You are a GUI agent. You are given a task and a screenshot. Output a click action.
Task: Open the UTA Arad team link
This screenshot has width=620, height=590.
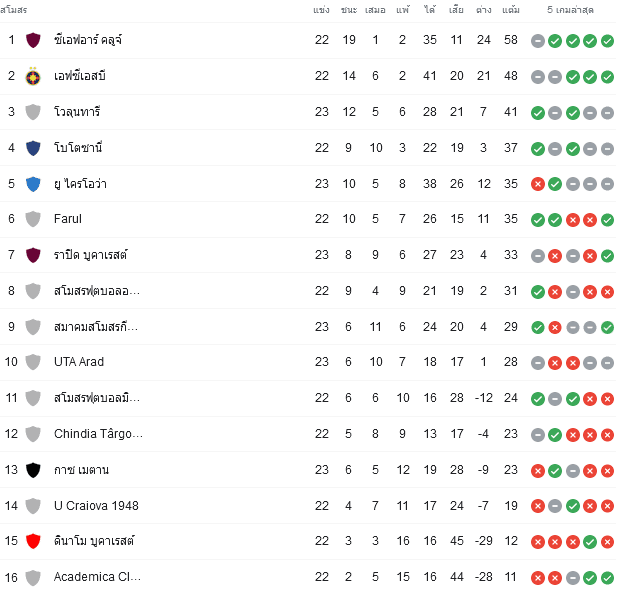[x=79, y=362]
